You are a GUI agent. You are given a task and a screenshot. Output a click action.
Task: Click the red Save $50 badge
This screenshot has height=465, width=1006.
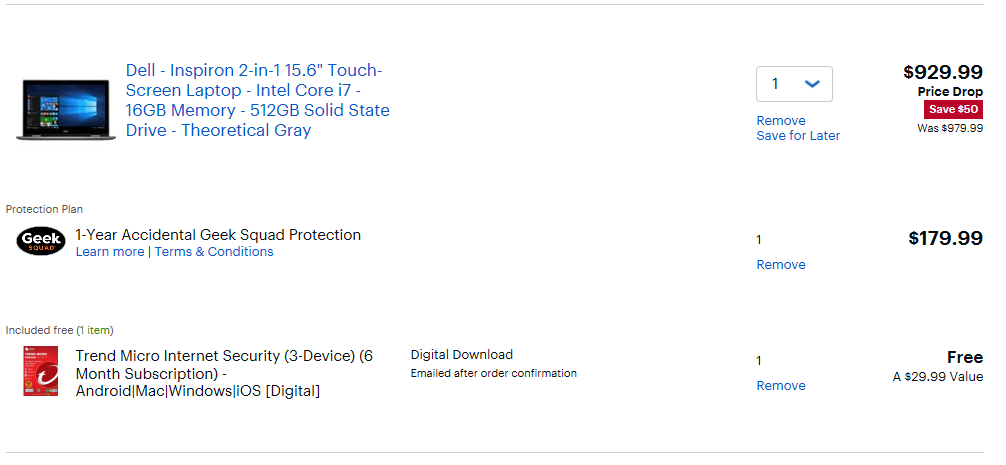pos(953,110)
